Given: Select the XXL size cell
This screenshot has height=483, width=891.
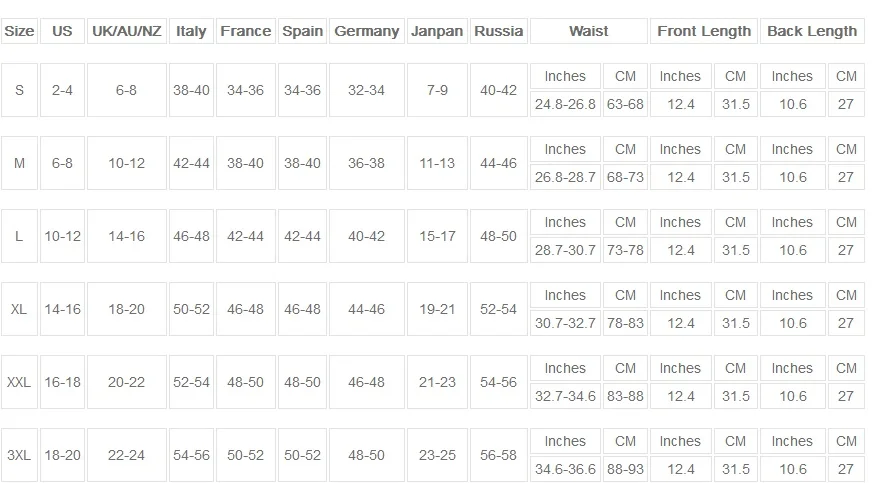Looking at the screenshot, I should coord(19,382).
